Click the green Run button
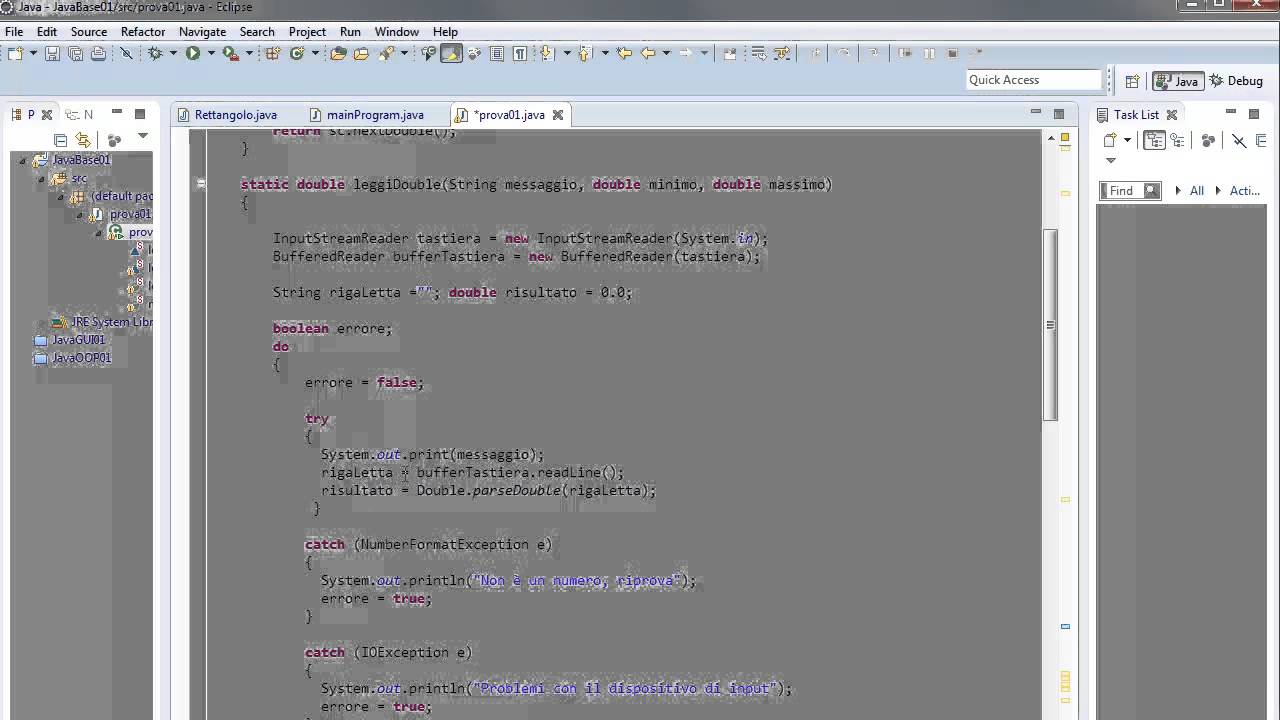Viewport: 1280px width, 720px height. (193, 53)
